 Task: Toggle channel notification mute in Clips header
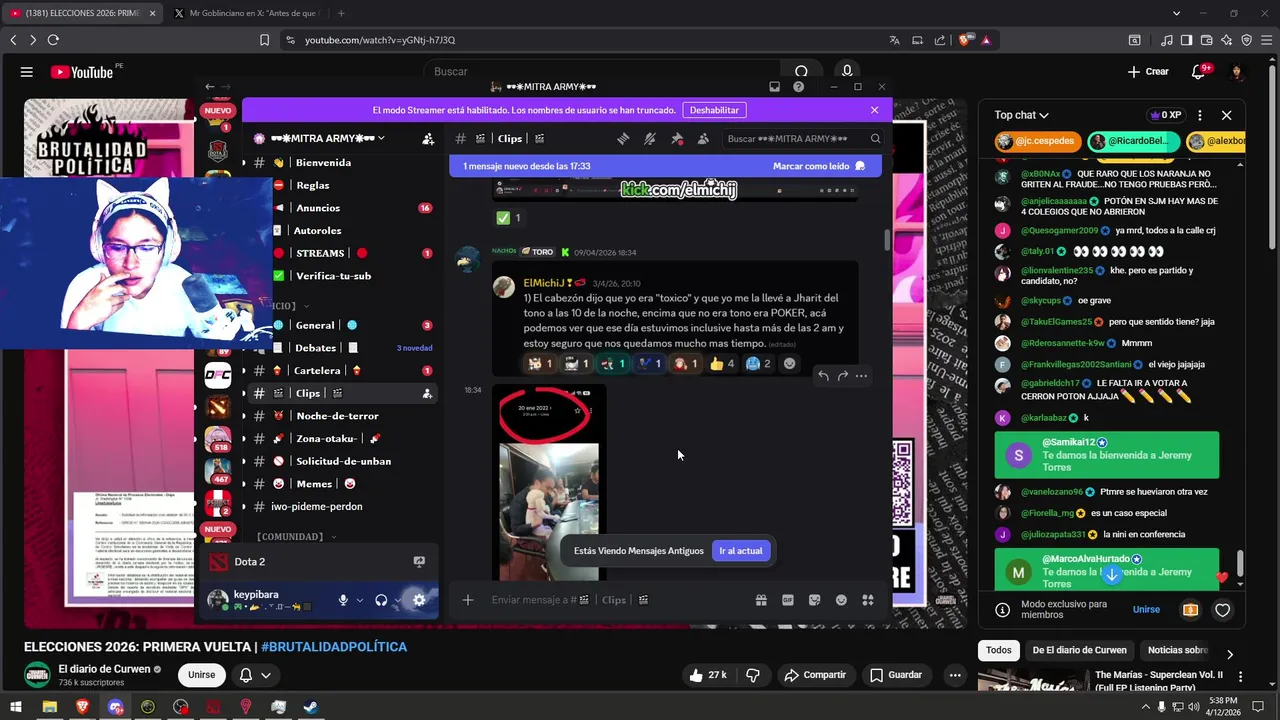(x=650, y=139)
